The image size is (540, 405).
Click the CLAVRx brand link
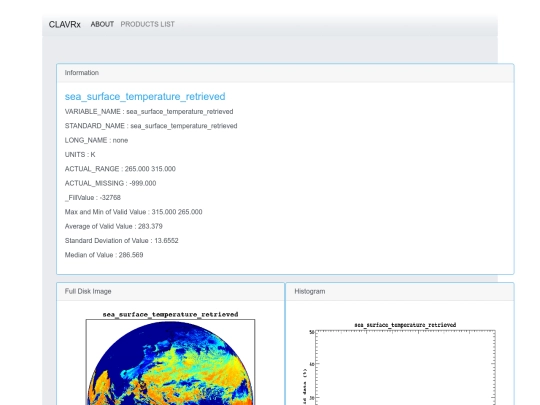(x=64, y=24)
